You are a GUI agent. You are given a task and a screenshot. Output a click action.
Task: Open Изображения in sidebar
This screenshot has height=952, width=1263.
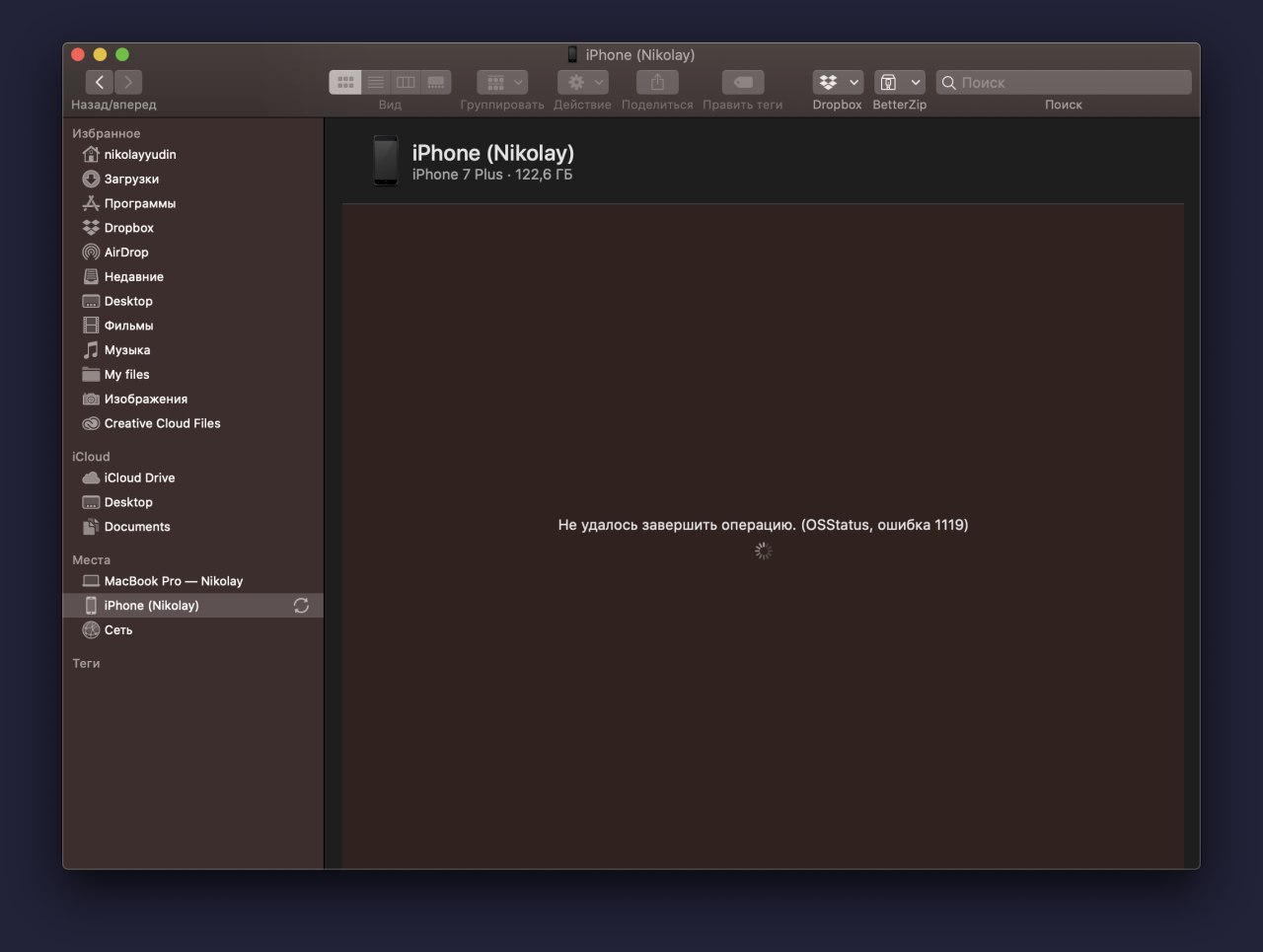click(x=193, y=399)
